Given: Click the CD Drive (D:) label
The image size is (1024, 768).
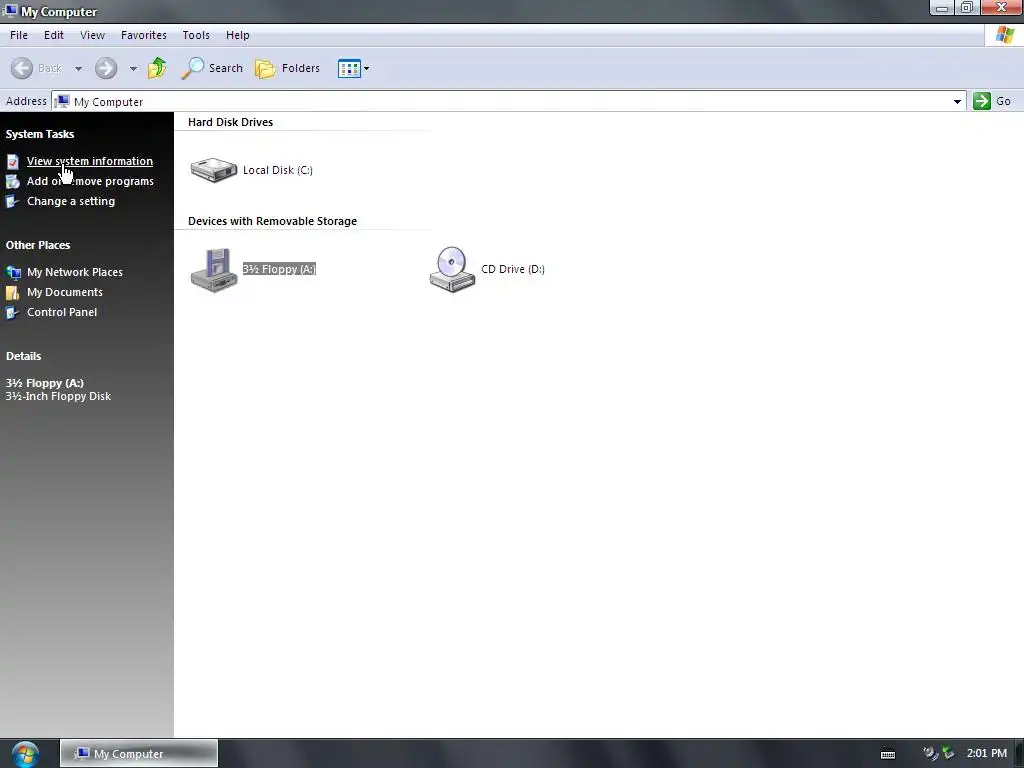Looking at the screenshot, I should (x=513, y=269).
